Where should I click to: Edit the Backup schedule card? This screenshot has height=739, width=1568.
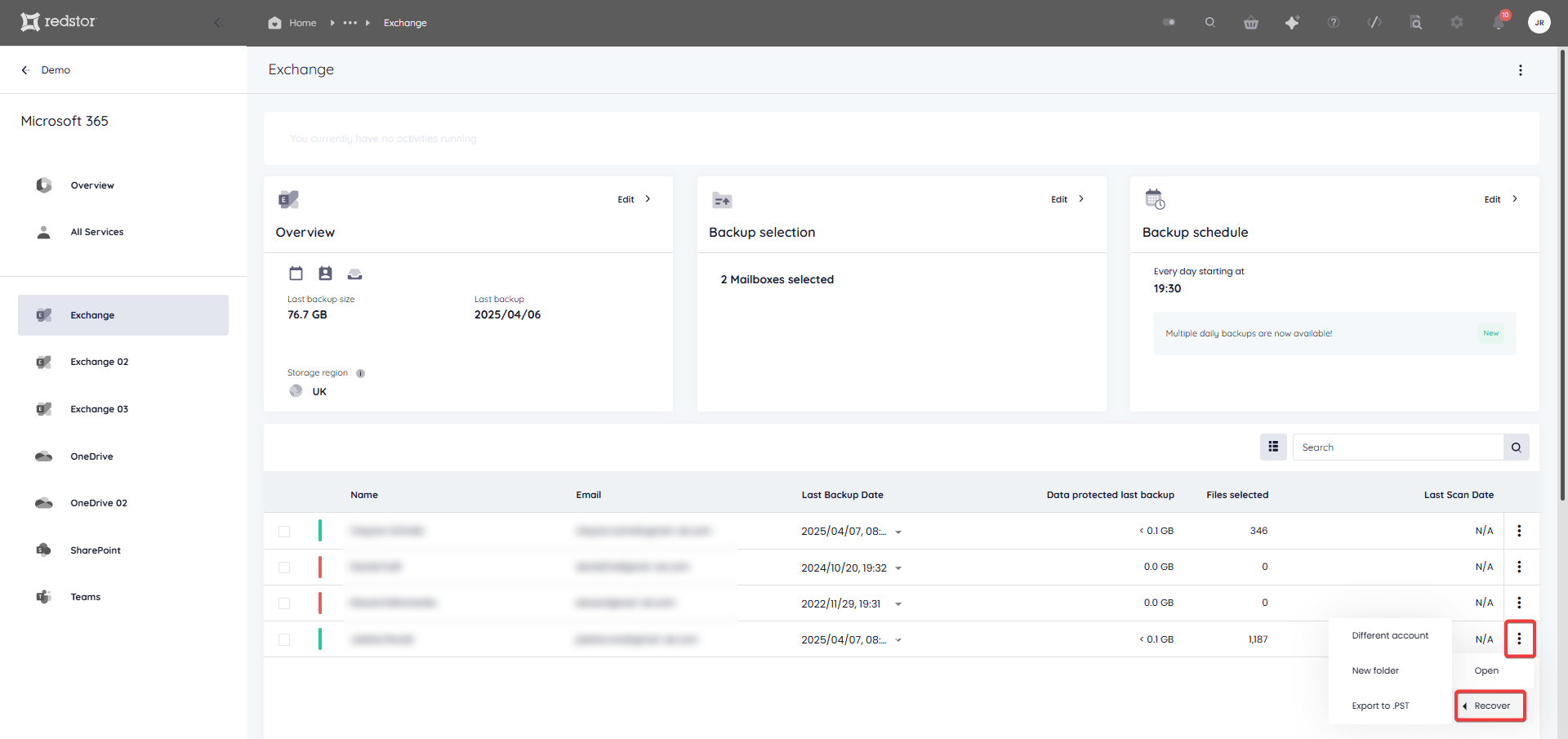(x=1501, y=199)
